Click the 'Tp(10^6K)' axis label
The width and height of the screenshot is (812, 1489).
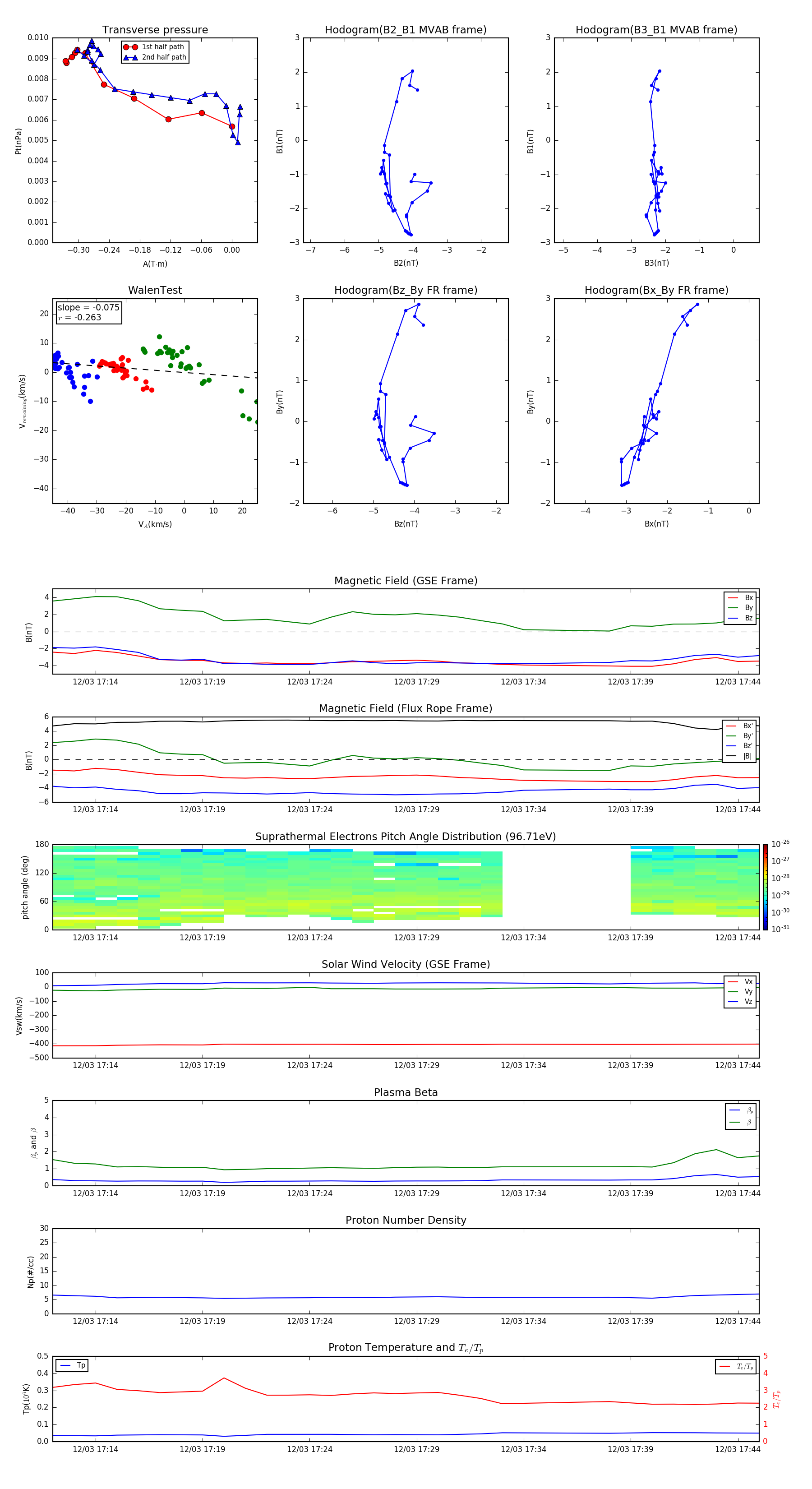coord(26,1399)
